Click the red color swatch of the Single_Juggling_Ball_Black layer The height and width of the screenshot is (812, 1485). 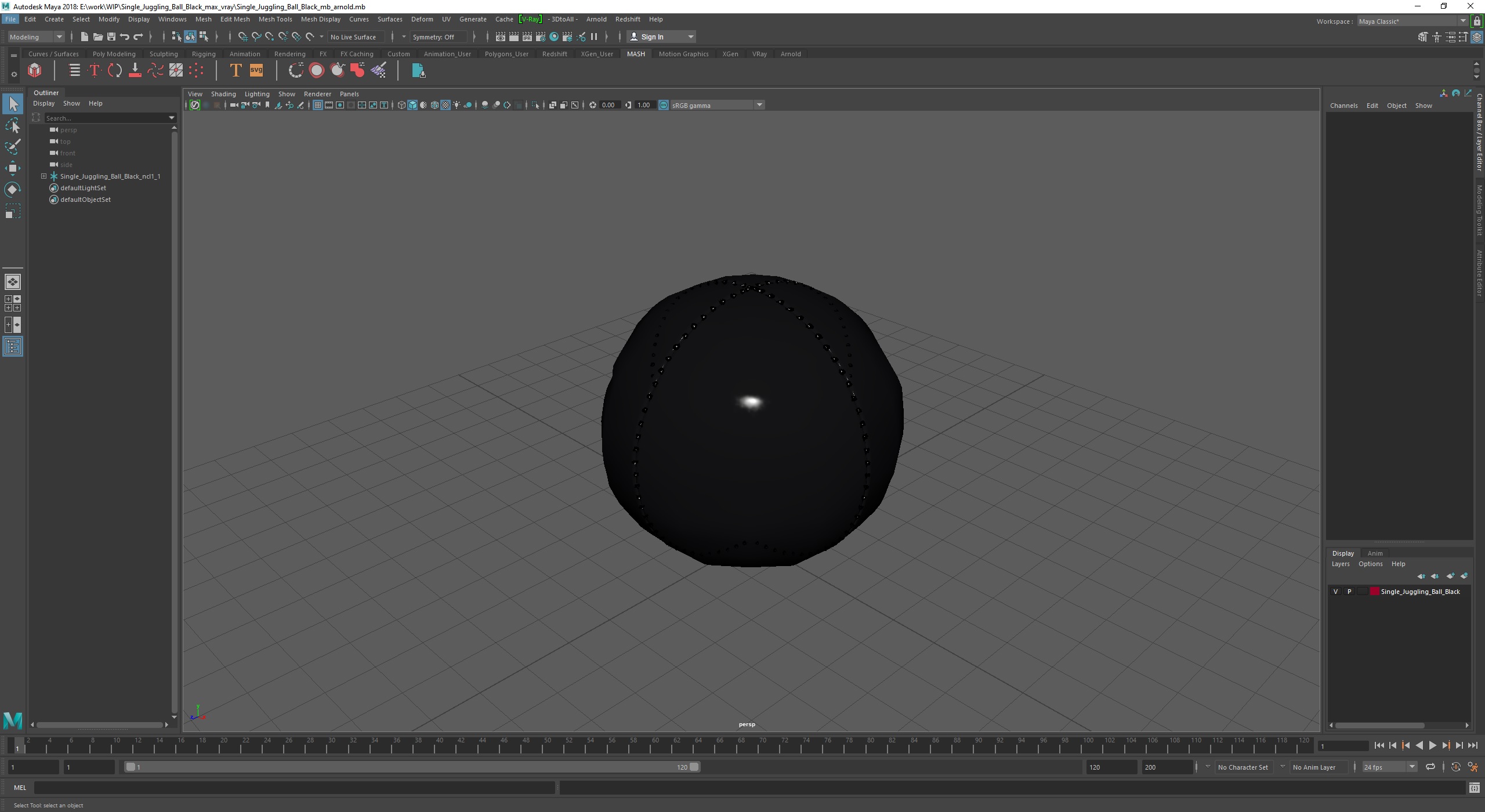pos(1374,592)
